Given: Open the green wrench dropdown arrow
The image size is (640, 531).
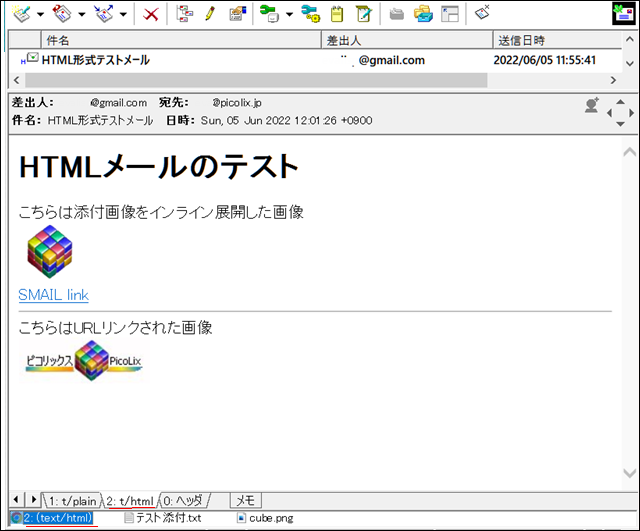Looking at the screenshot, I should point(289,15).
